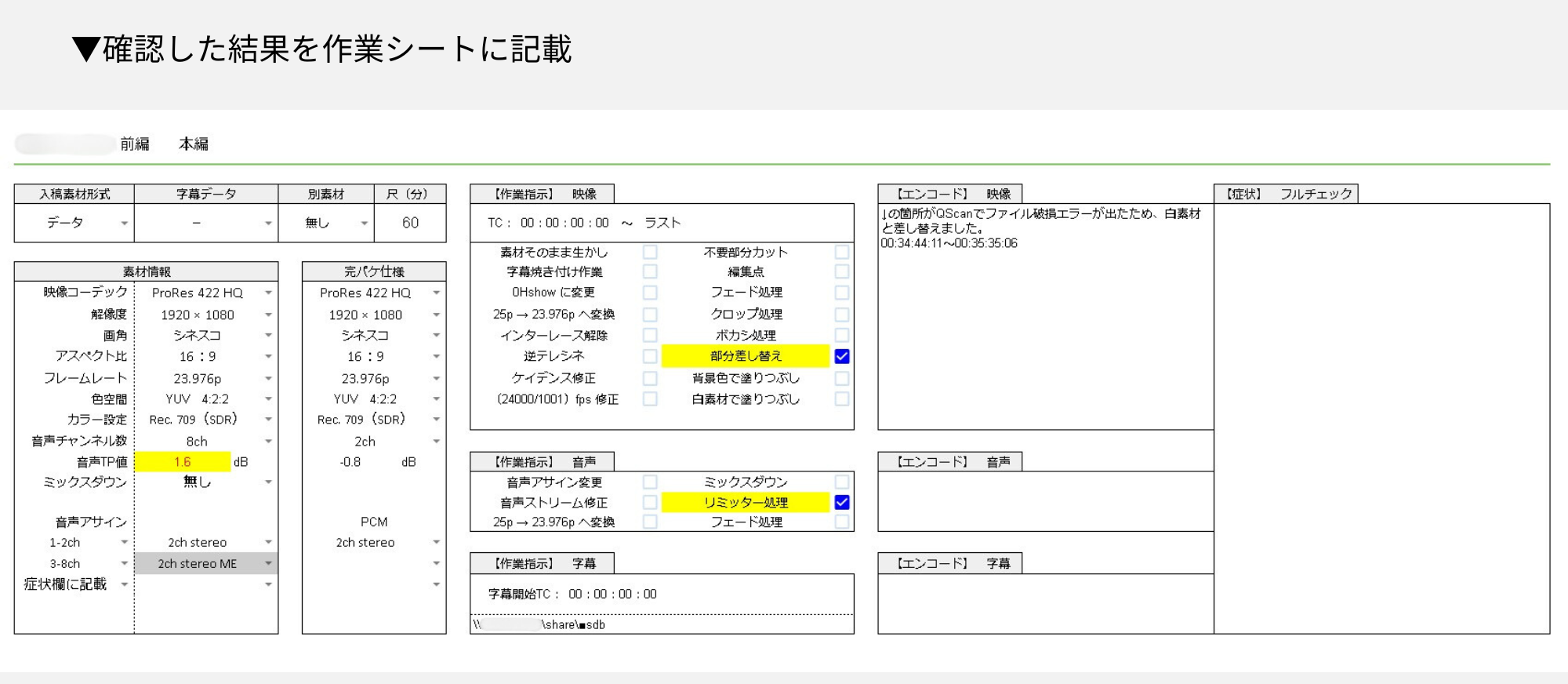
Task: Click the ラスト end timecode text
Action: tap(662, 223)
